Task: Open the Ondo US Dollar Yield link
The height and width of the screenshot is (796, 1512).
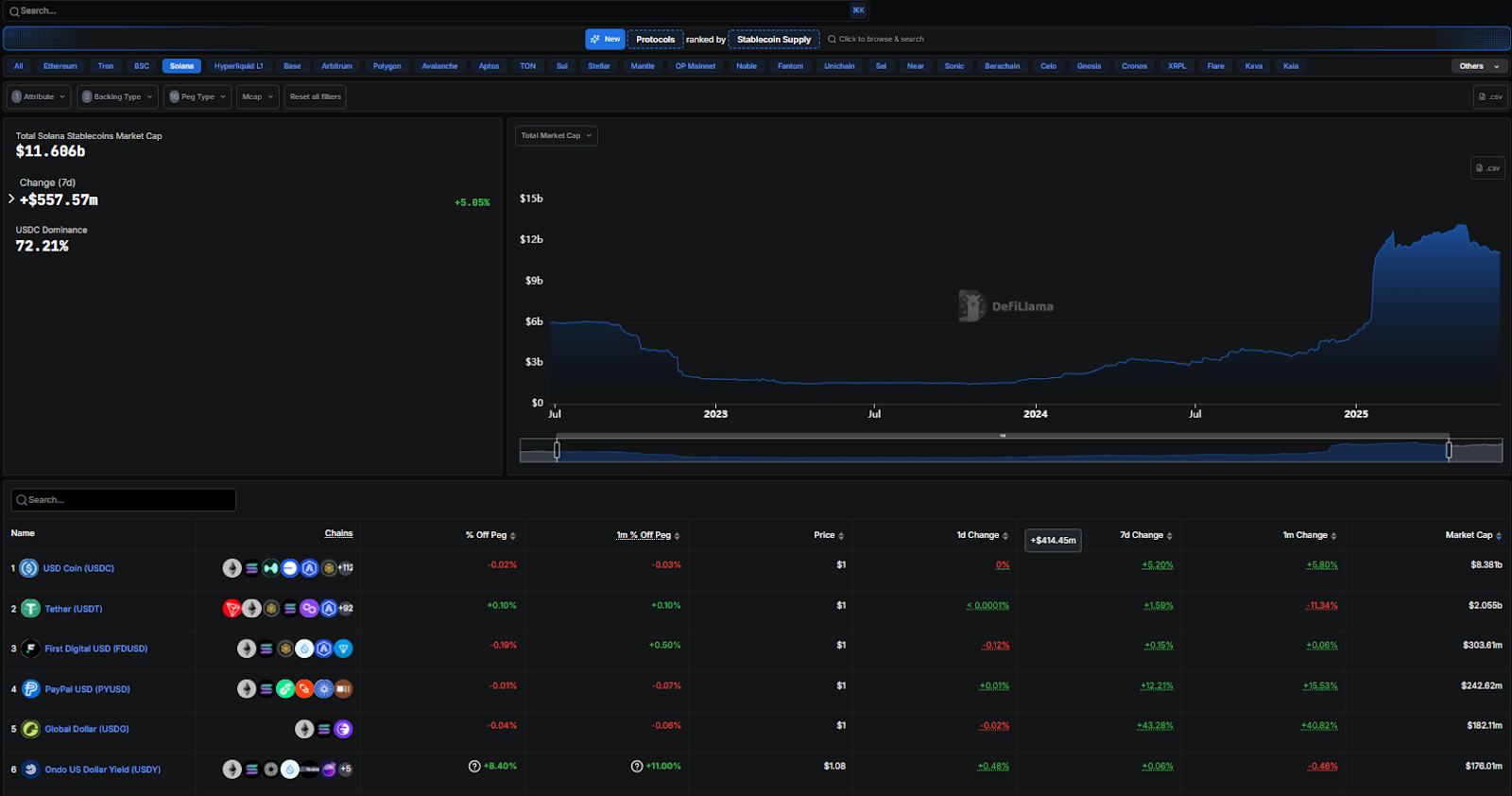Action: pyautogui.click(x=102, y=770)
